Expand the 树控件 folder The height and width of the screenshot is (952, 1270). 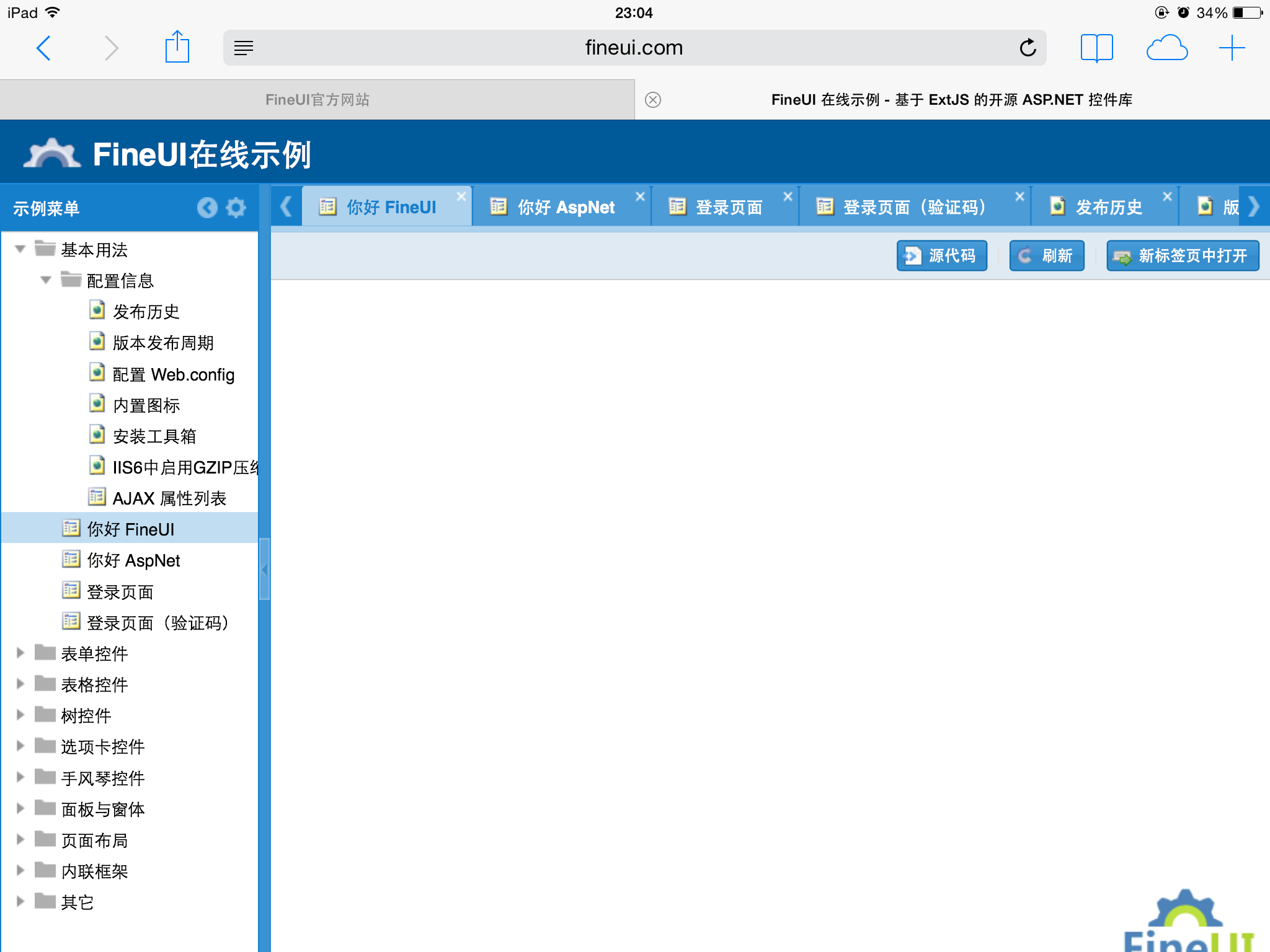[x=20, y=715]
